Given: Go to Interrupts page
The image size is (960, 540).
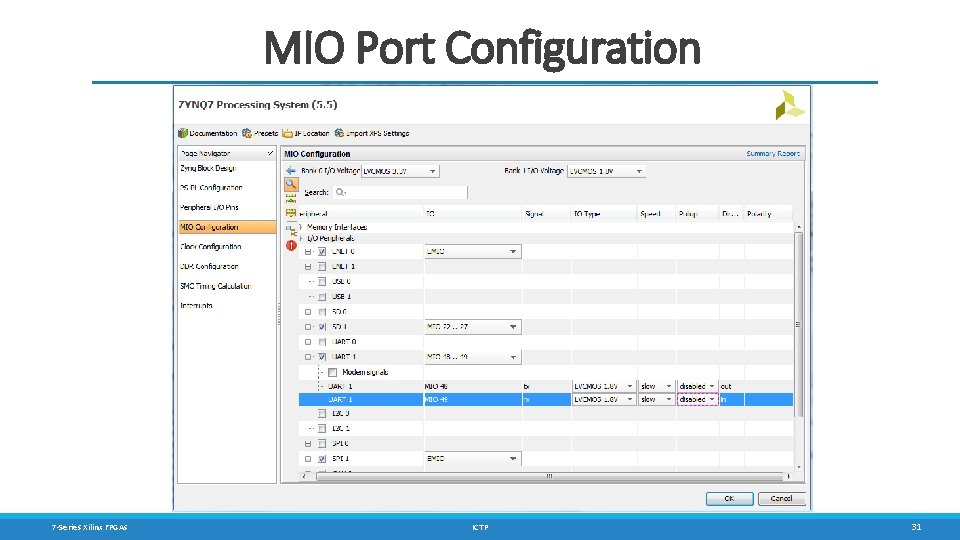Looking at the screenshot, I should [x=197, y=306].
